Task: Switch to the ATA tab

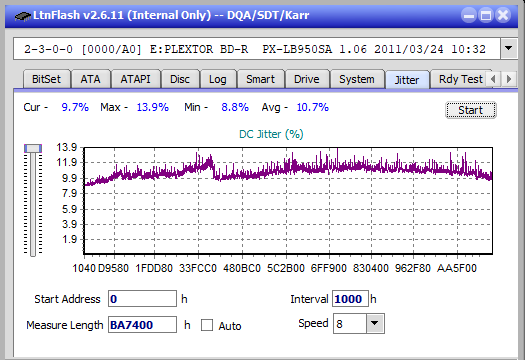Action: pos(90,79)
